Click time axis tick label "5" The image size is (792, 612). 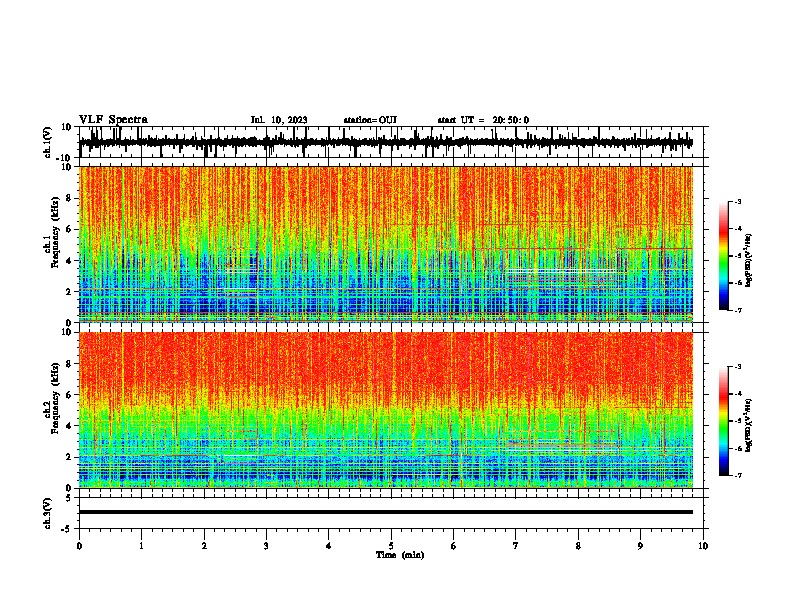tap(391, 546)
